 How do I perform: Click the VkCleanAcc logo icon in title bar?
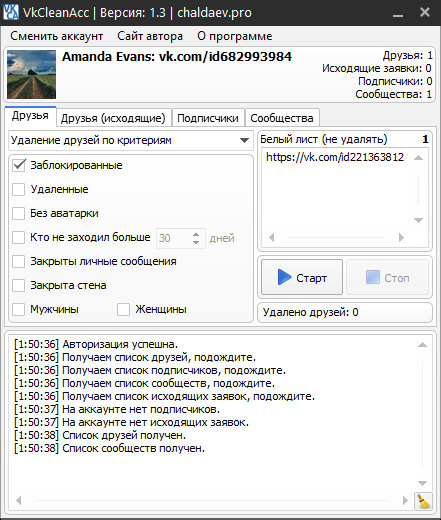click(x=11, y=12)
